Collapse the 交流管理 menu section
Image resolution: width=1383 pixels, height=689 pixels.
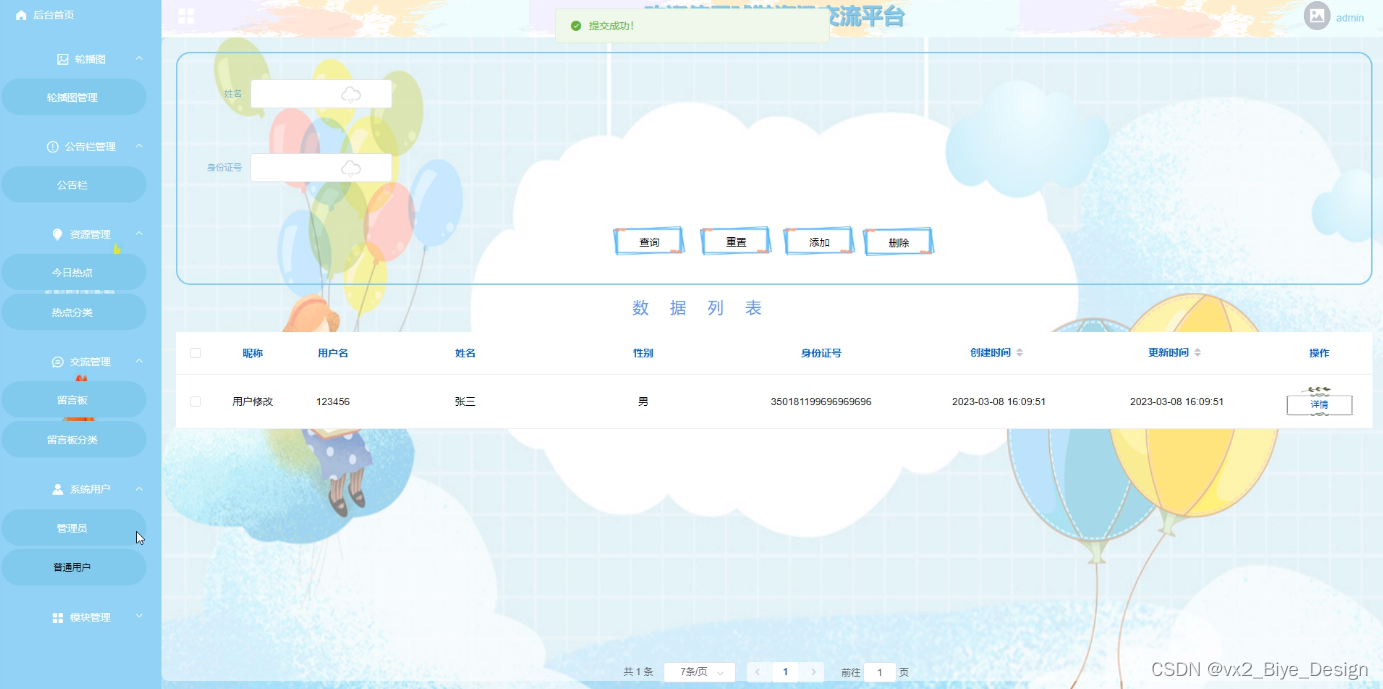[139, 361]
